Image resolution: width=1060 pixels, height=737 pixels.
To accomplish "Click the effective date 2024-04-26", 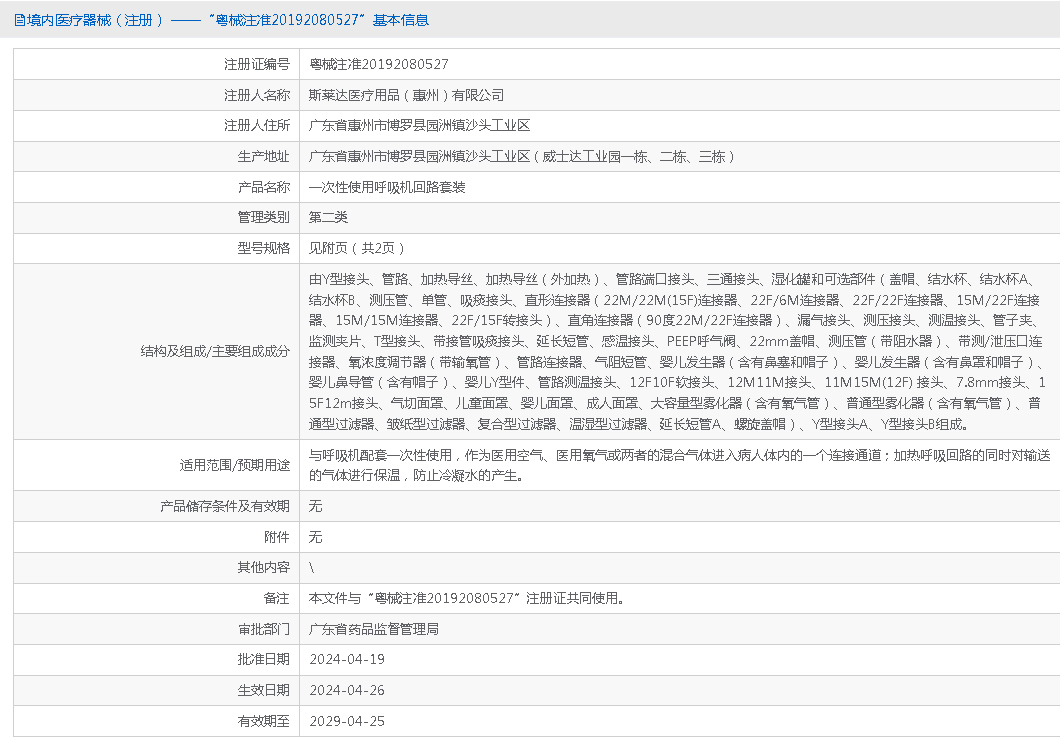I will pos(347,690).
